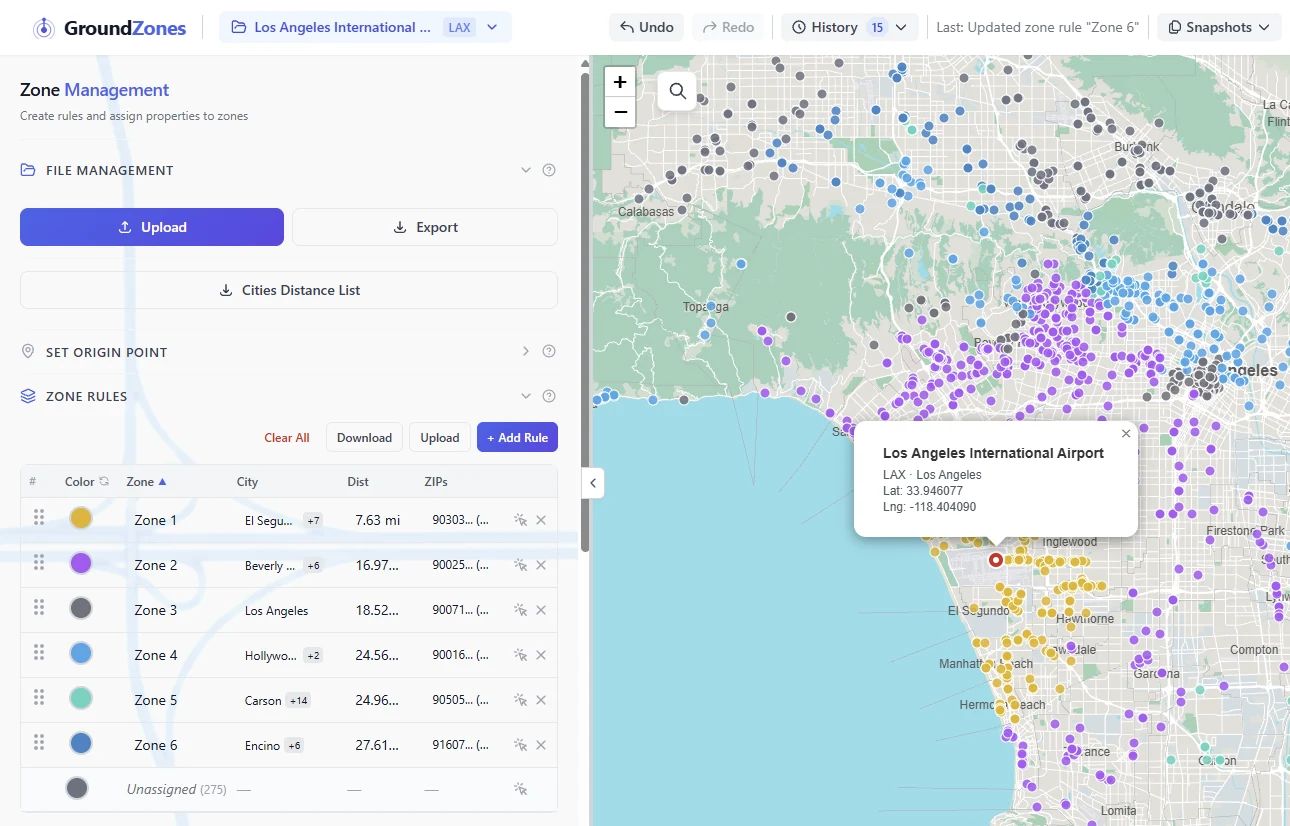This screenshot has width=1290, height=826.
Task: Sort by the Zone column header
Action: (x=146, y=481)
